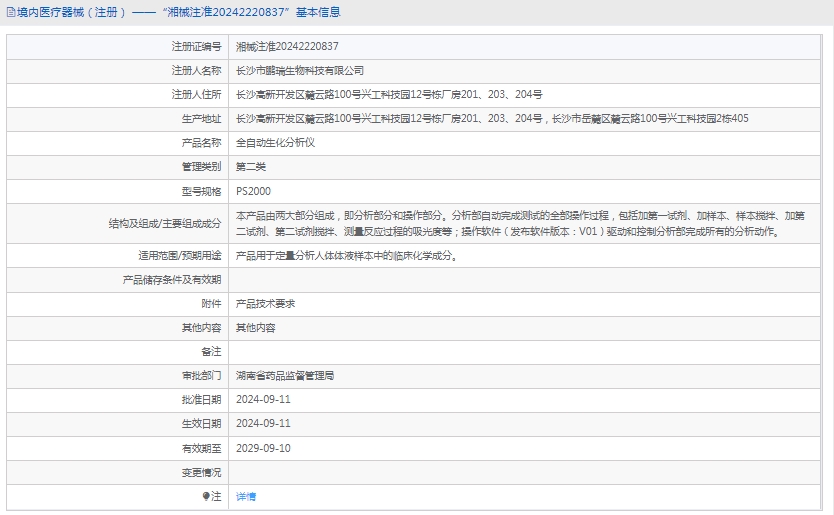Click the 其他内容 value text

tap(255, 327)
